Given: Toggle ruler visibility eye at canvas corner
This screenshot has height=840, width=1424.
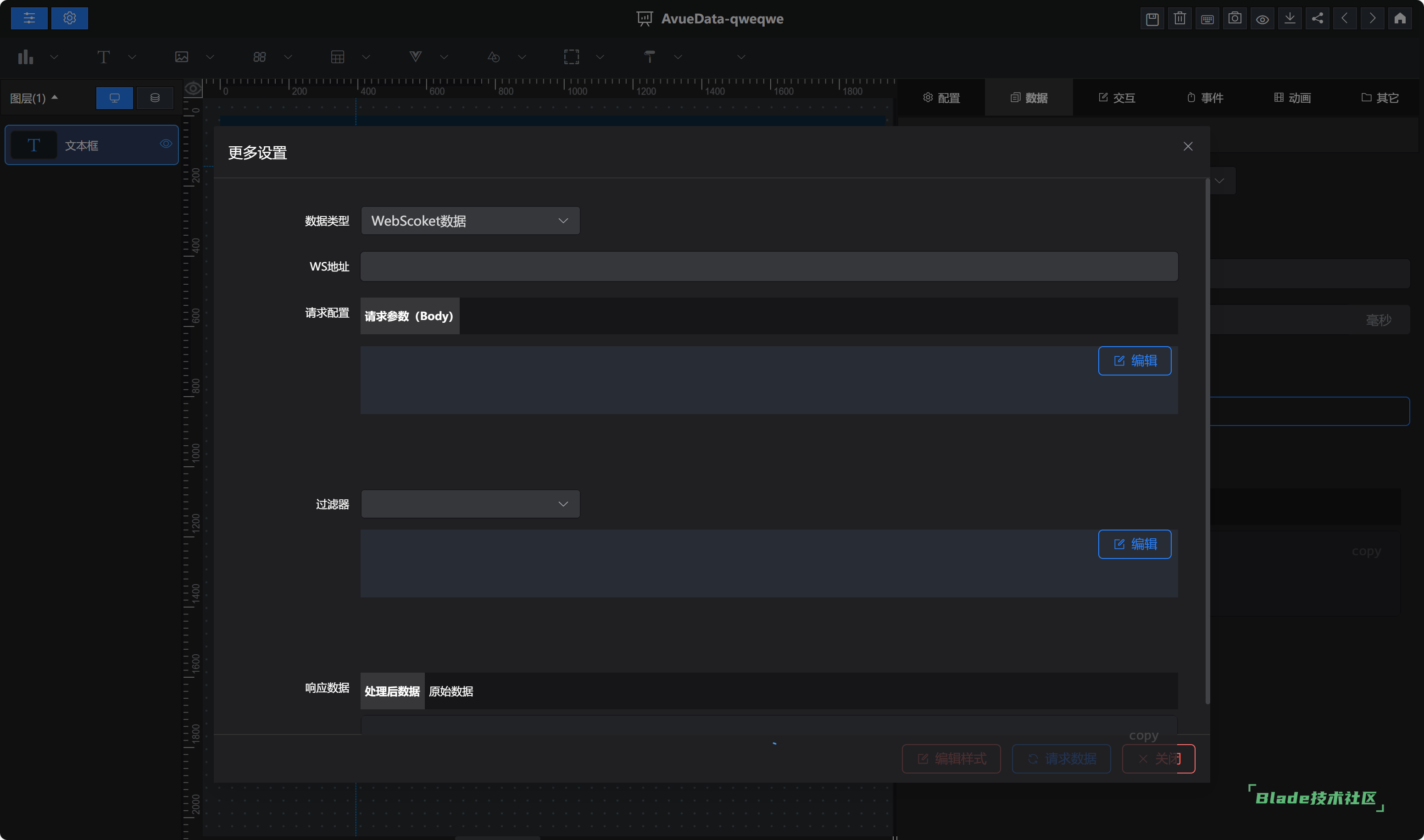Looking at the screenshot, I should click(193, 89).
